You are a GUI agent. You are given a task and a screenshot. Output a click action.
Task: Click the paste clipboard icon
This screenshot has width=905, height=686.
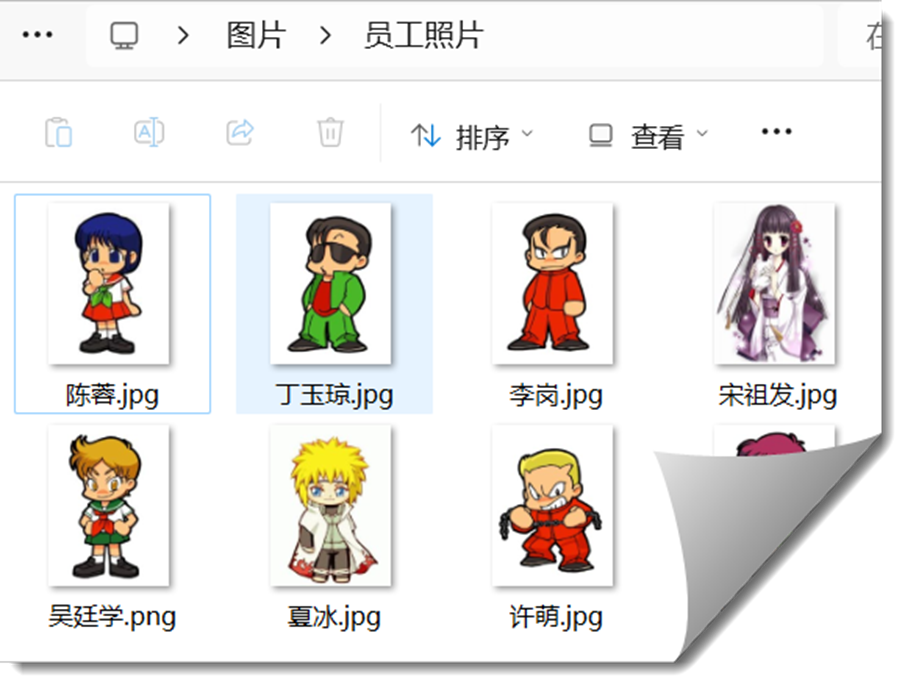coord(58,133)
